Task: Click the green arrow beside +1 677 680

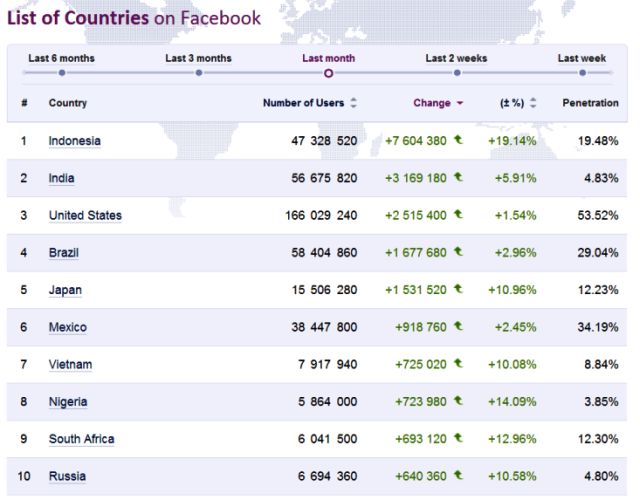Action: (458, 252)
